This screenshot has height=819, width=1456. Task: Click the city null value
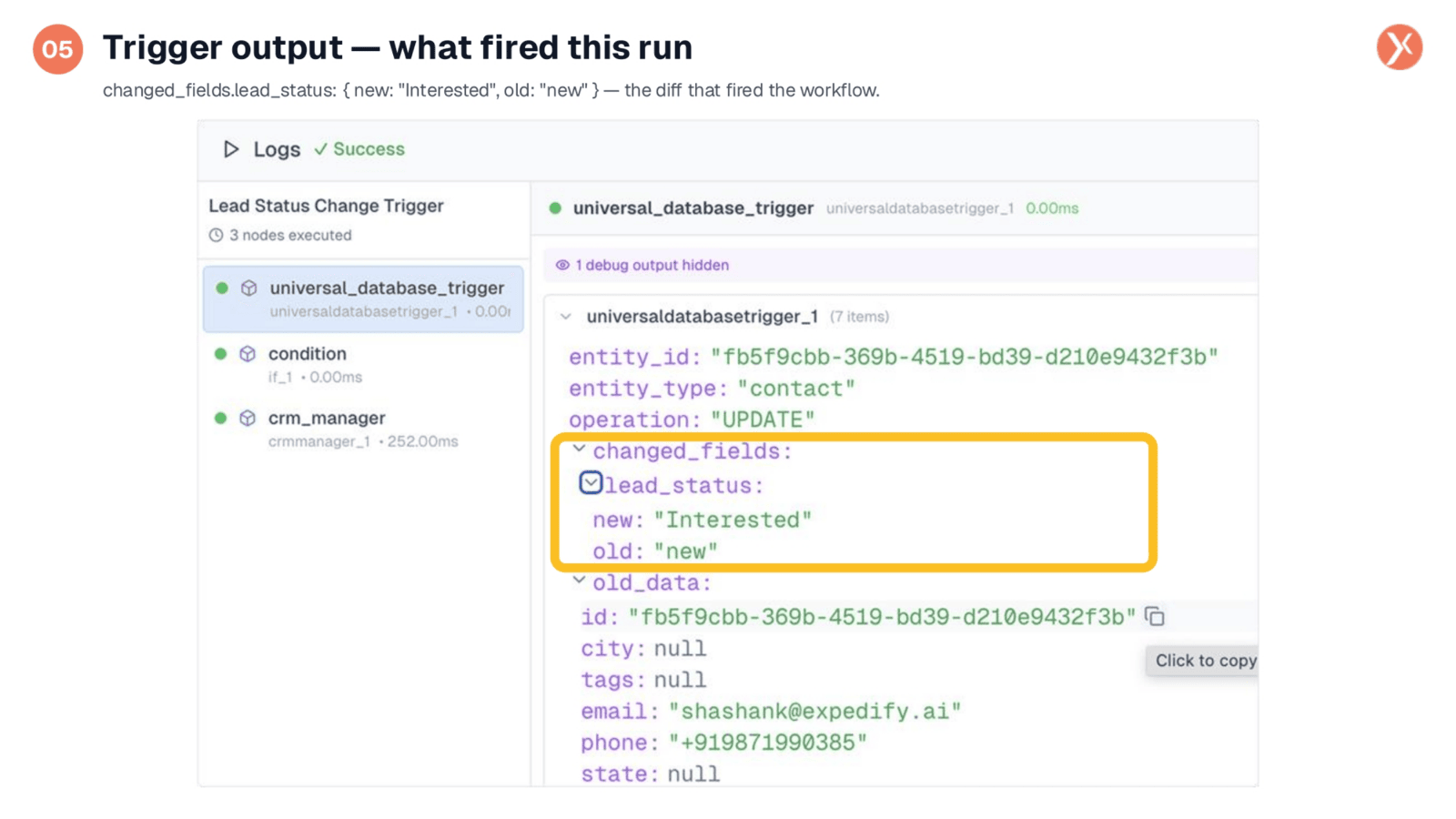(680, 649)
